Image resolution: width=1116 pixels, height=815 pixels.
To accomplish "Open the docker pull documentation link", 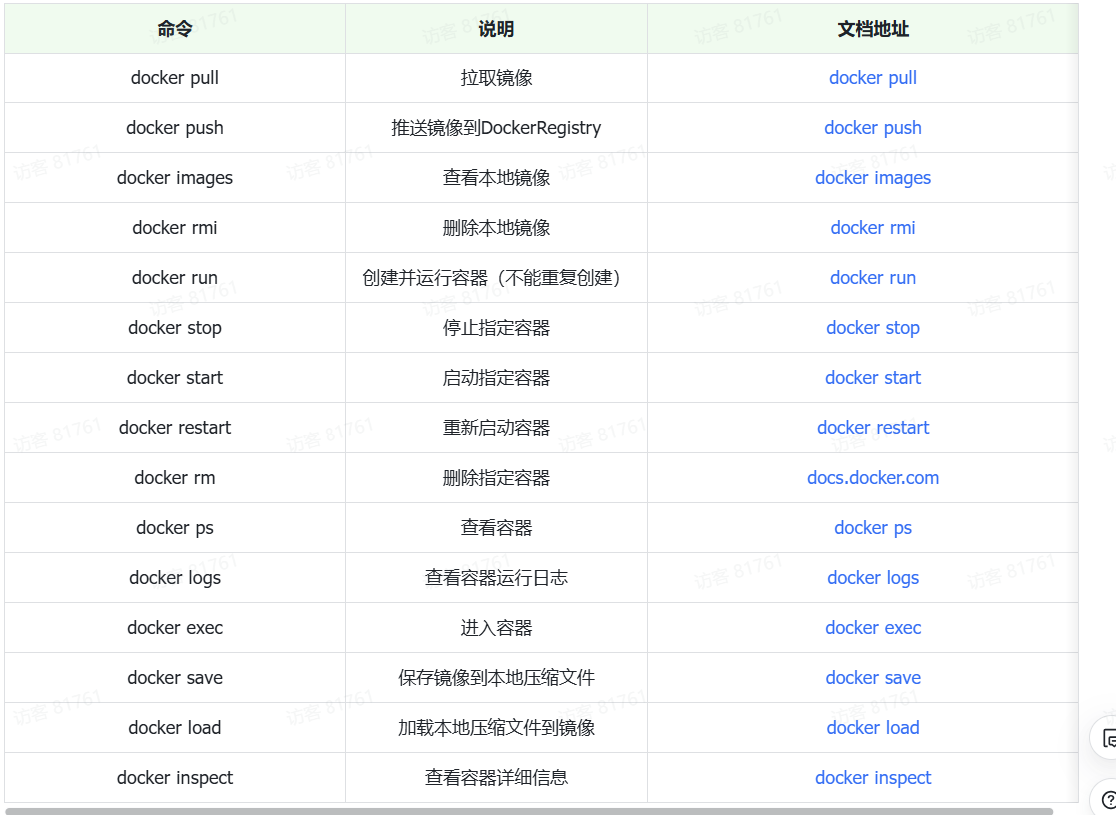I will tap(873, 78).
